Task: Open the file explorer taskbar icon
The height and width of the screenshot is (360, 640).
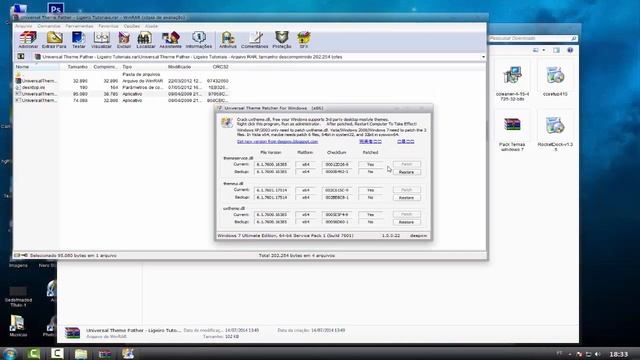Action: (x=81, y=354)
